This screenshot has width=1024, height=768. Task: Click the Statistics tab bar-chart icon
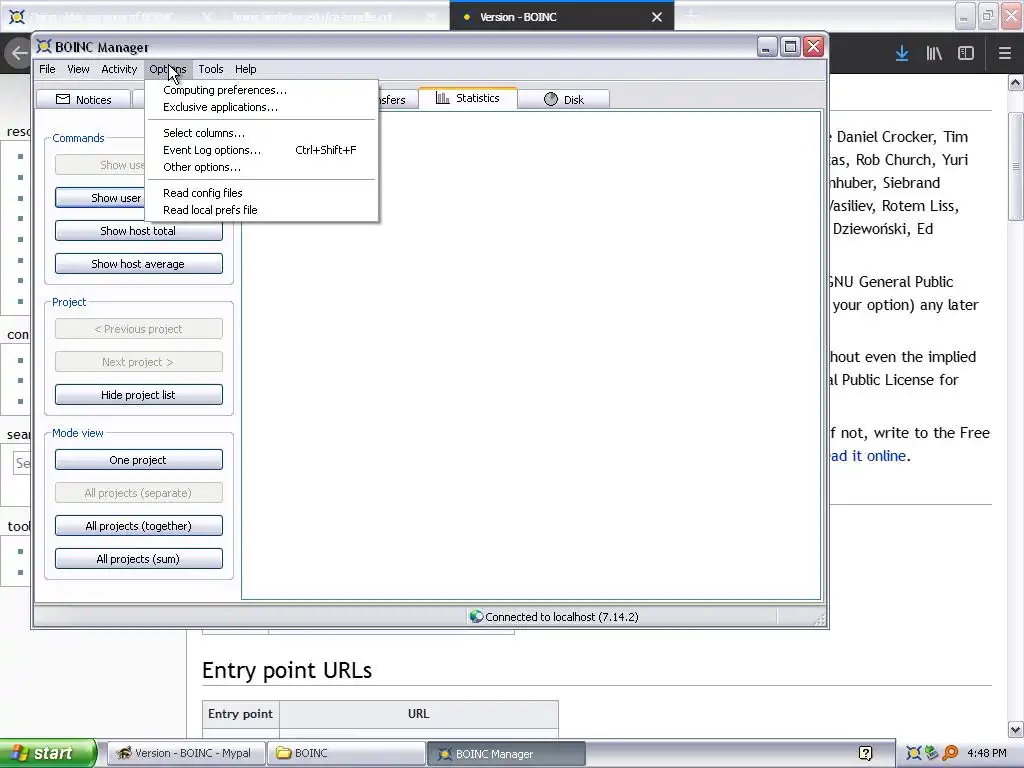[x=443, y=98]
